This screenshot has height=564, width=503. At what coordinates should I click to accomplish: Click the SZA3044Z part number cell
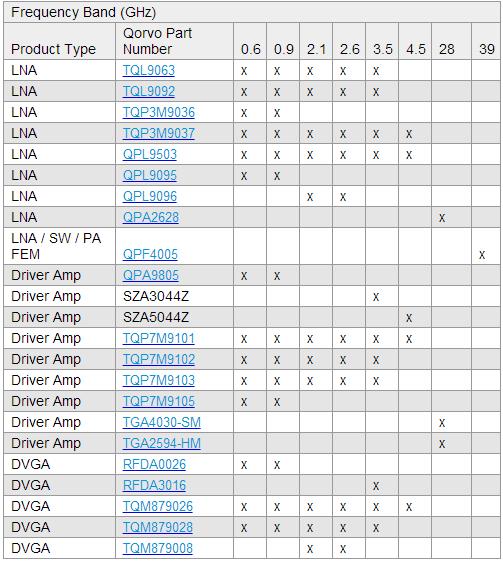[174, 296]
